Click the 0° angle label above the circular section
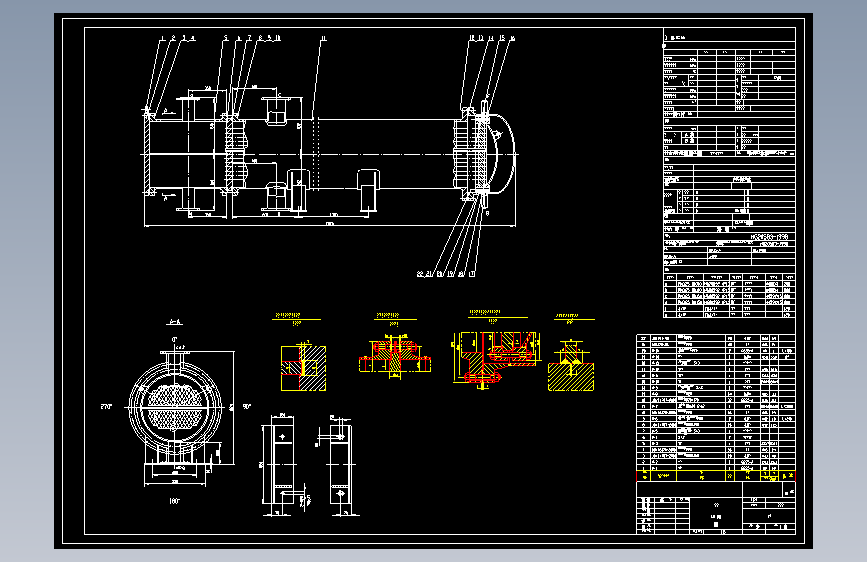The height and width of the screenshot is (562, 867). click(175, 339)
